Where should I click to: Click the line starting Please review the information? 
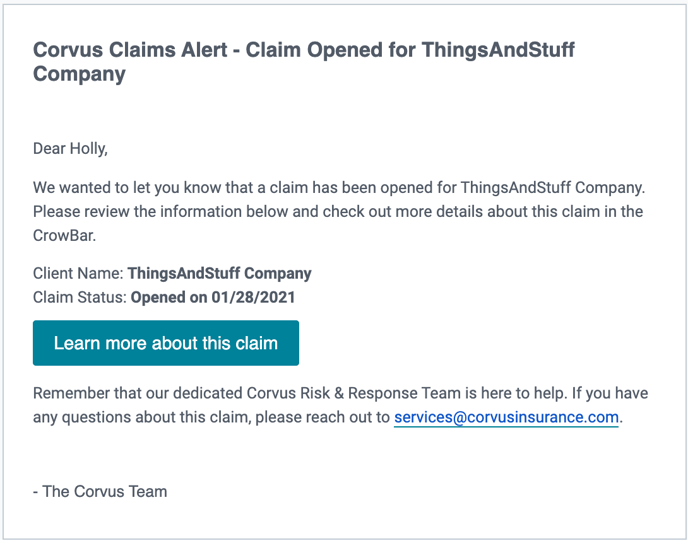coord(338,211)
